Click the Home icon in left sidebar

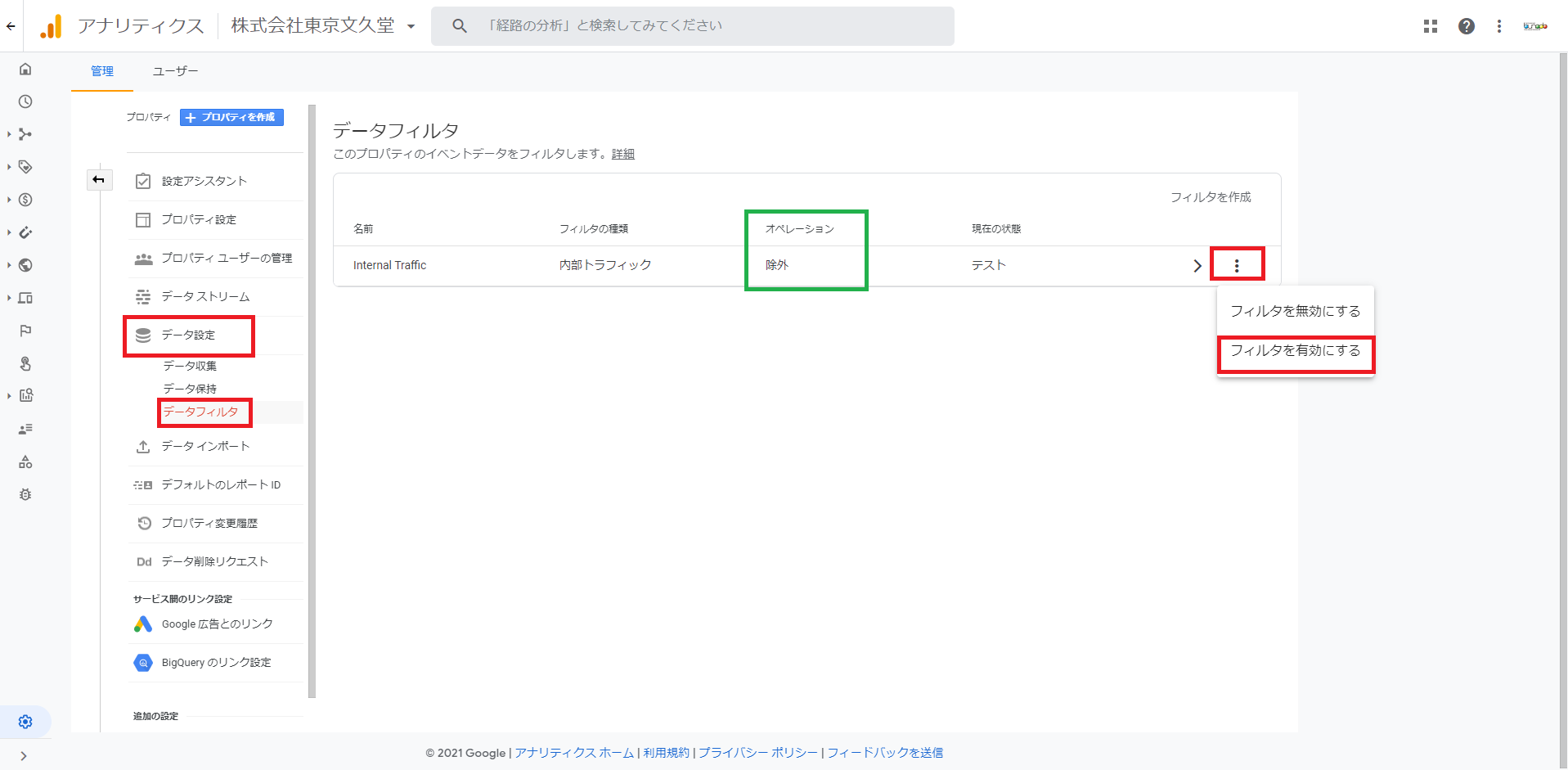click(x=25, y=69)
